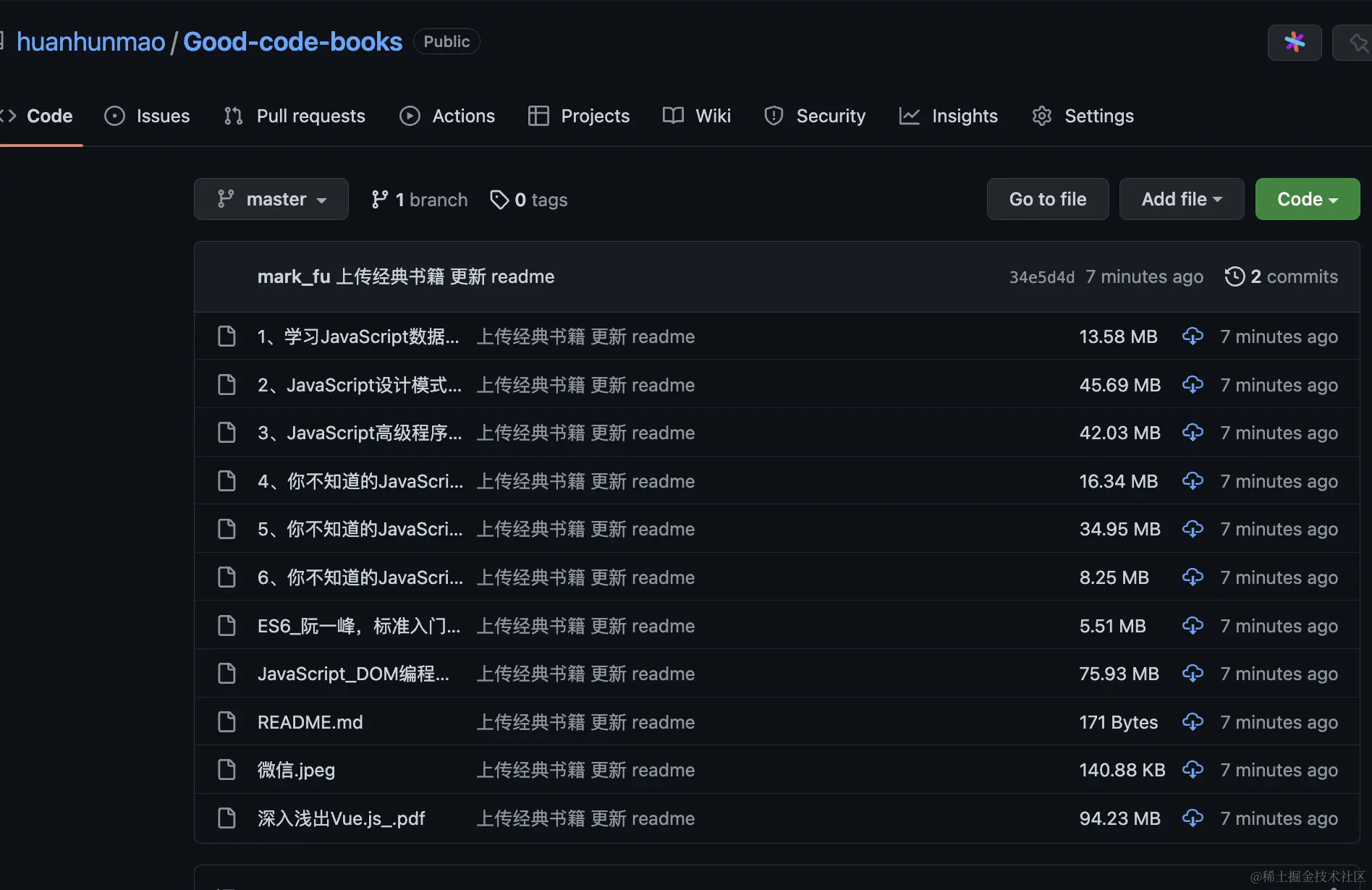Download the 16.34 MB file via cloud icon
Viewport: 1372px width, 890px height.
(x=1193, y=480)
